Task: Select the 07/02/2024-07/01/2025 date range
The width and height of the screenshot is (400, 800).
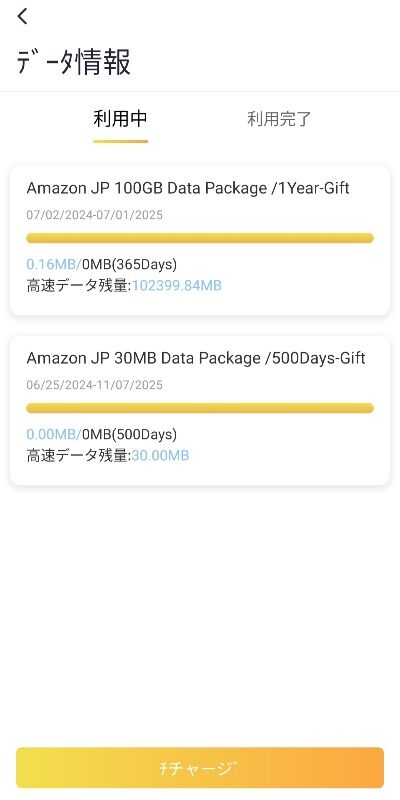Action: [94, 215]
